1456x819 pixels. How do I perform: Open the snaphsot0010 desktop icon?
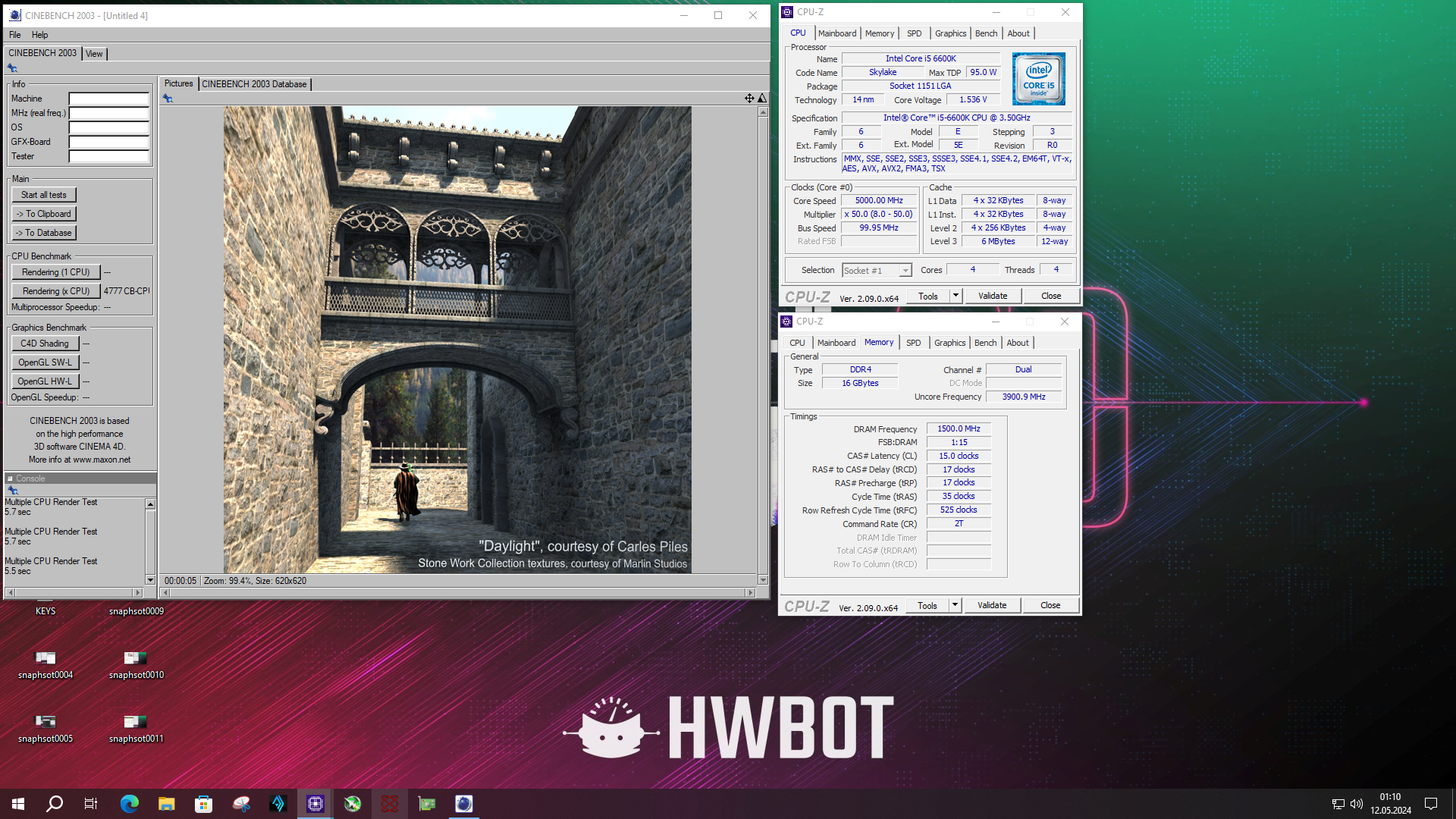point(136,664)
